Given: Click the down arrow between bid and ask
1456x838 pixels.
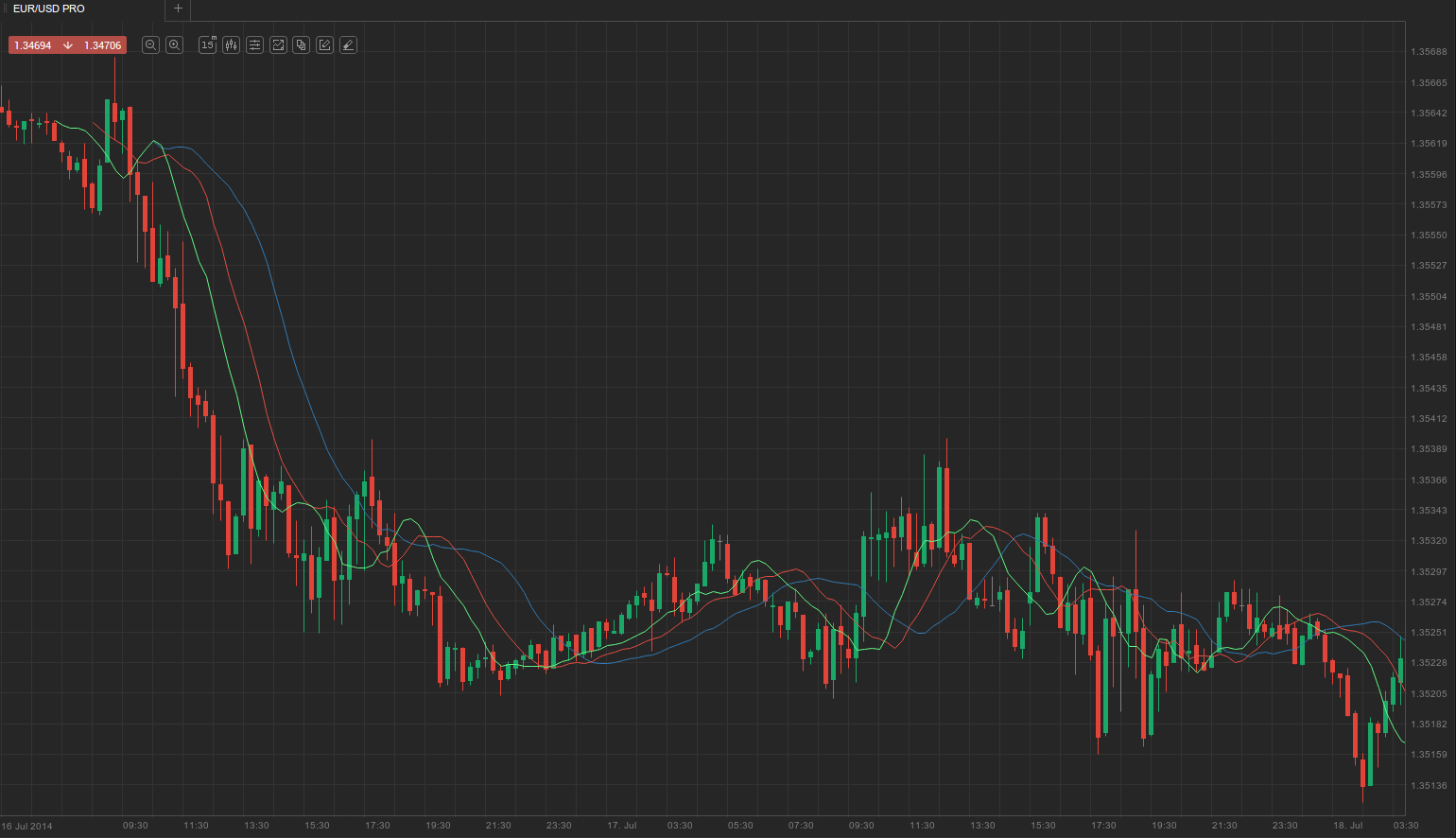Looking at the screenshot, I should coord(68,45).
